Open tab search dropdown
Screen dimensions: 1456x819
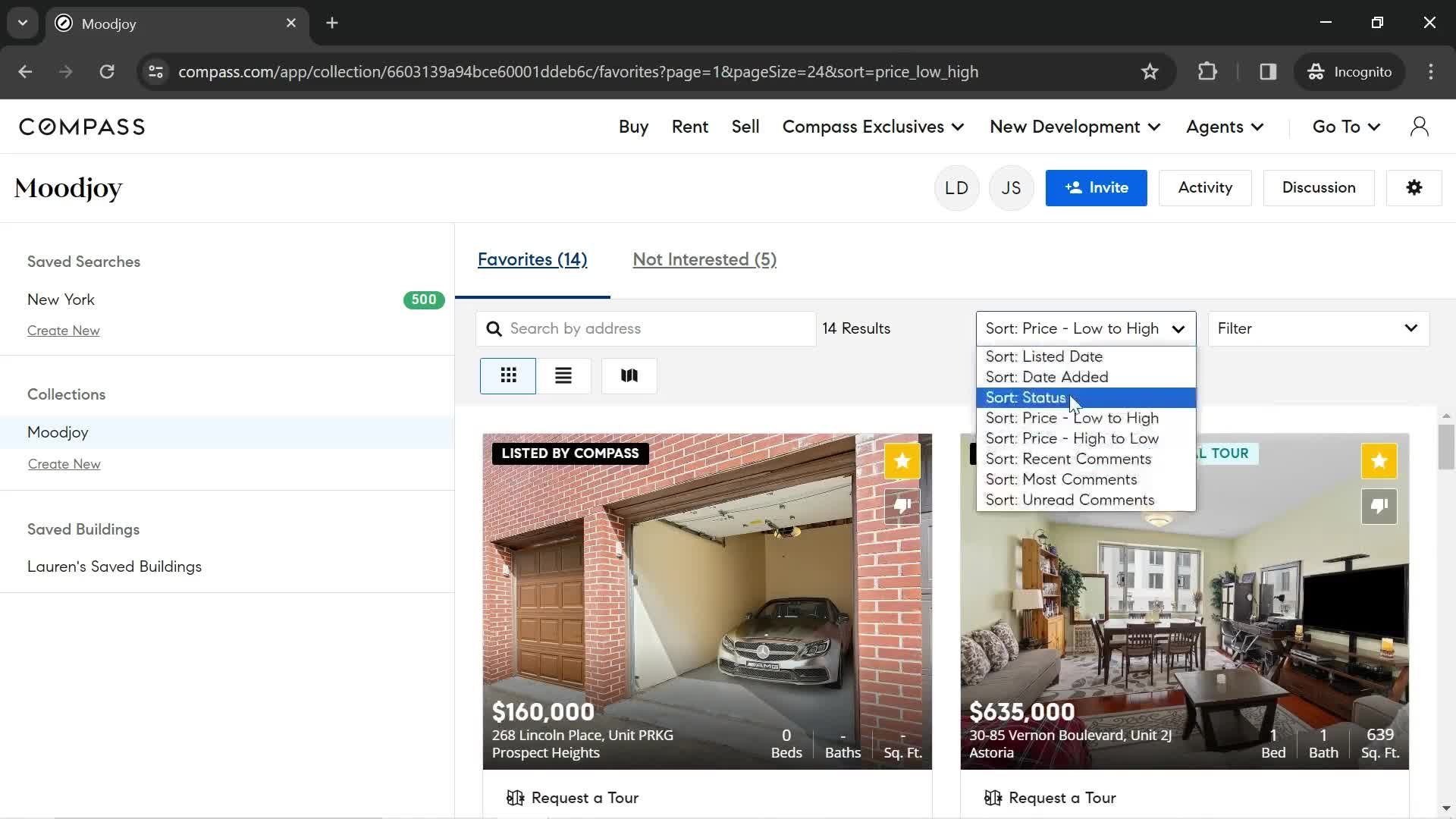(x=23, y=23)
